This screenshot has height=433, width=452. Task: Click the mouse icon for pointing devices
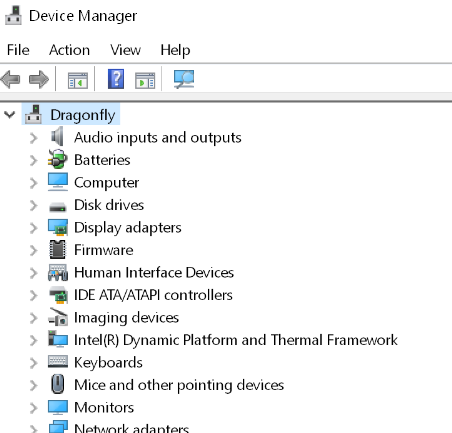58,384
